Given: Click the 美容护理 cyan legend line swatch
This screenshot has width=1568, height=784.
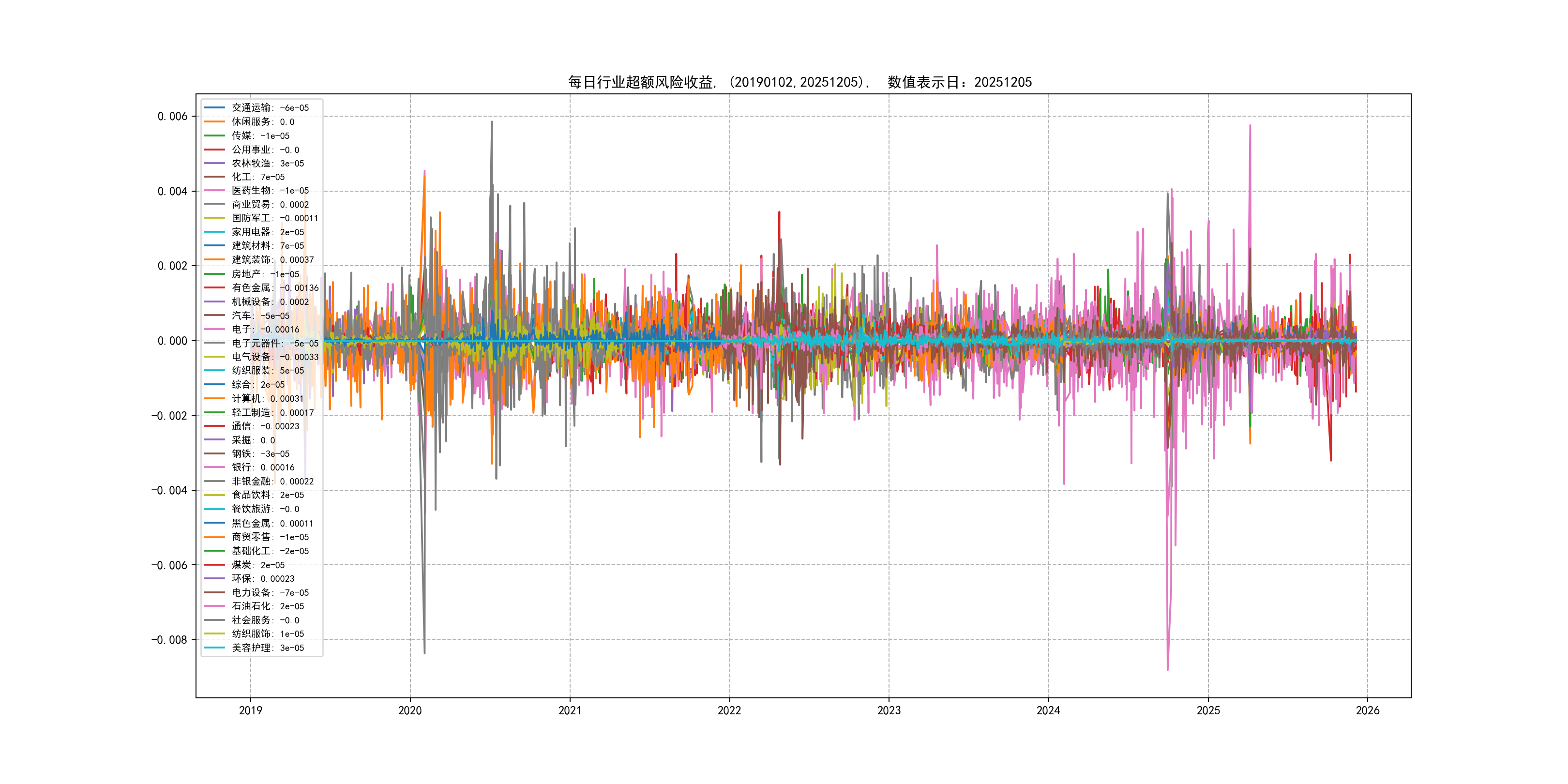Looking at the screenshot, I should tap(214, 648).
